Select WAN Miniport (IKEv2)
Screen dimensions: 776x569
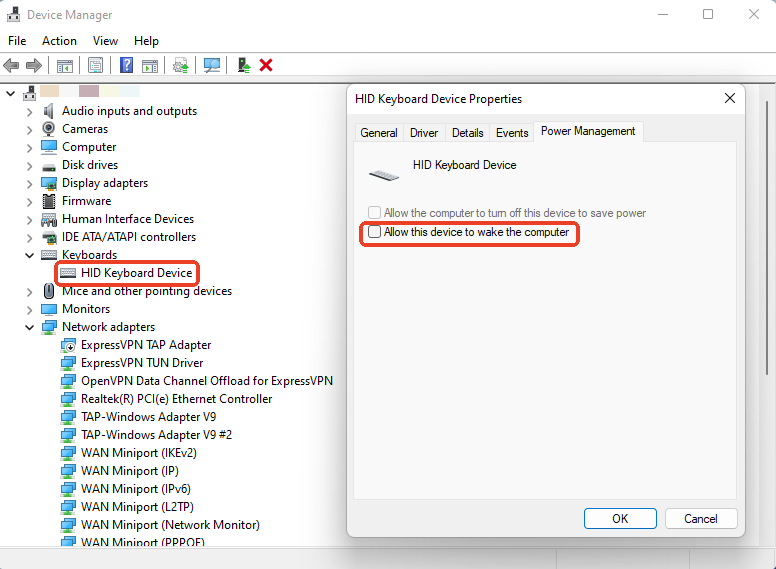coord(139,453)
